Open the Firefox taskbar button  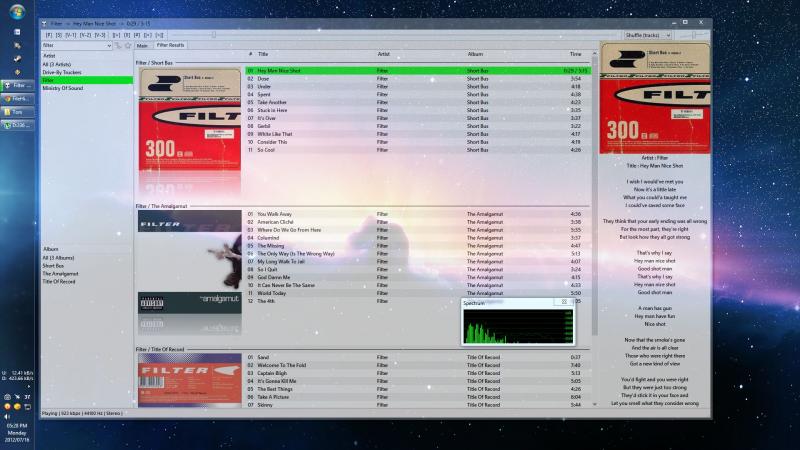pos(17,98)
